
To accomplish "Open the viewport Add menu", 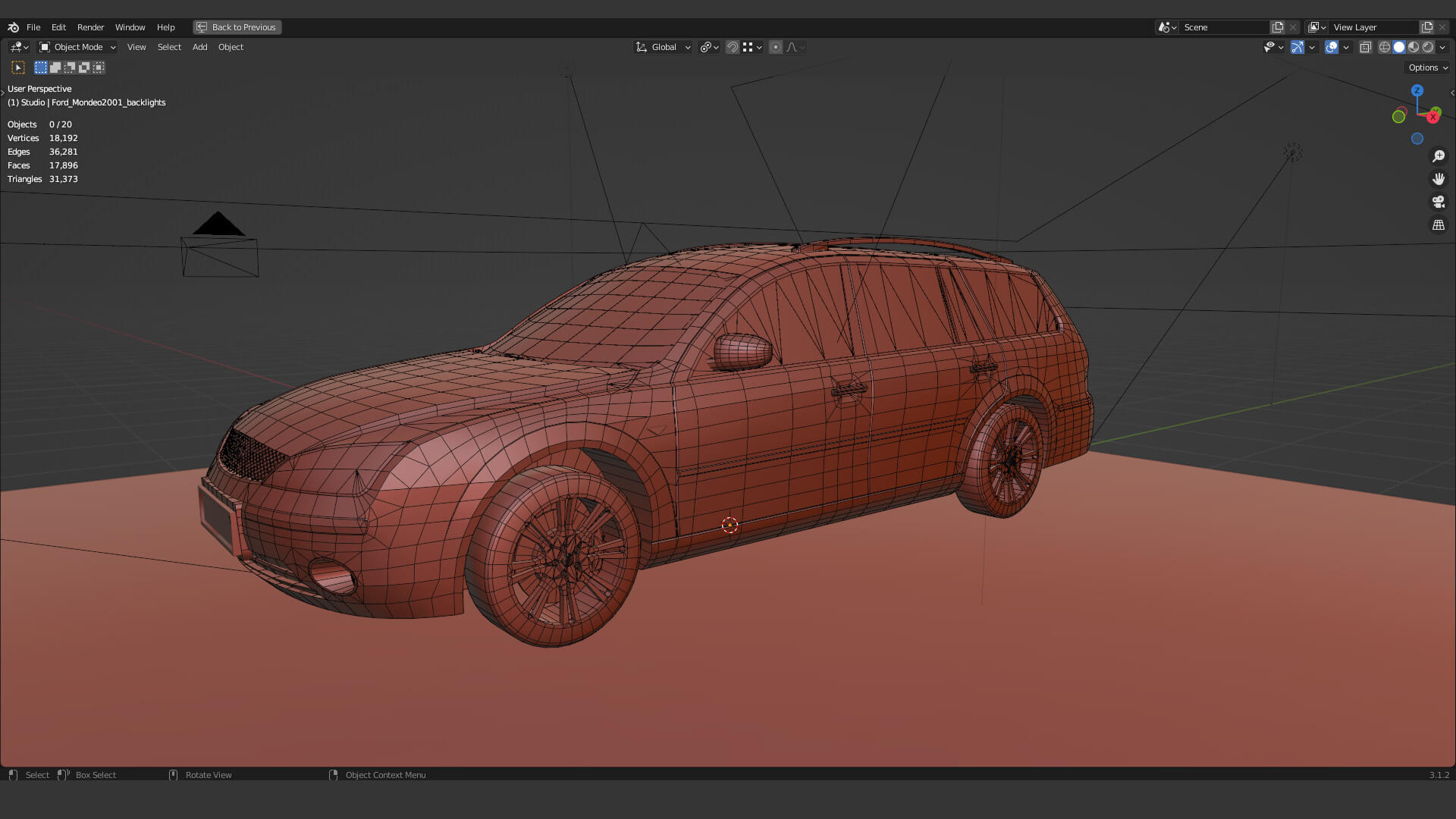I will 199,47.
